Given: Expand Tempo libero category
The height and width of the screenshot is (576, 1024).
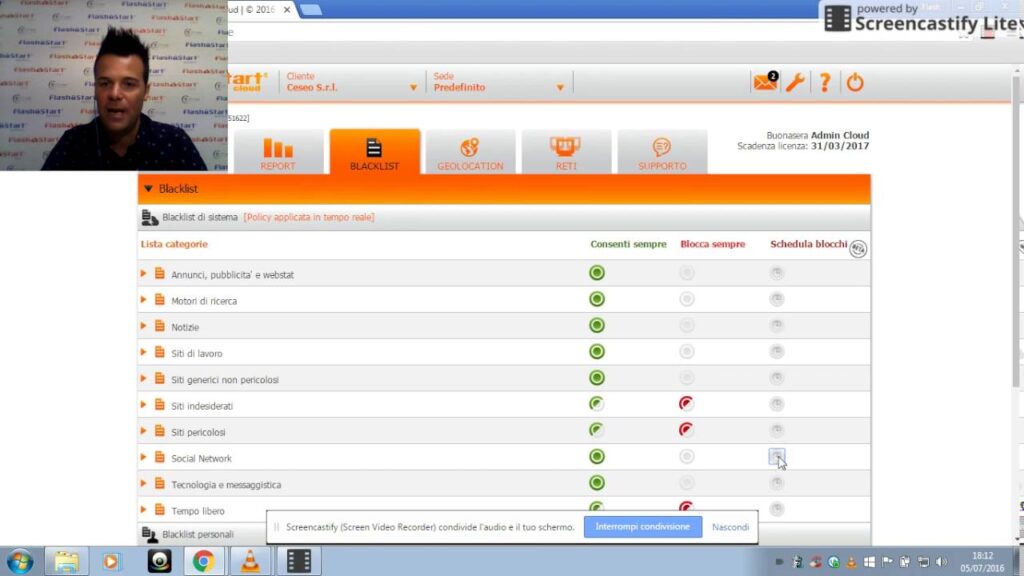Looking at the screenshot, I should [143, 509].
